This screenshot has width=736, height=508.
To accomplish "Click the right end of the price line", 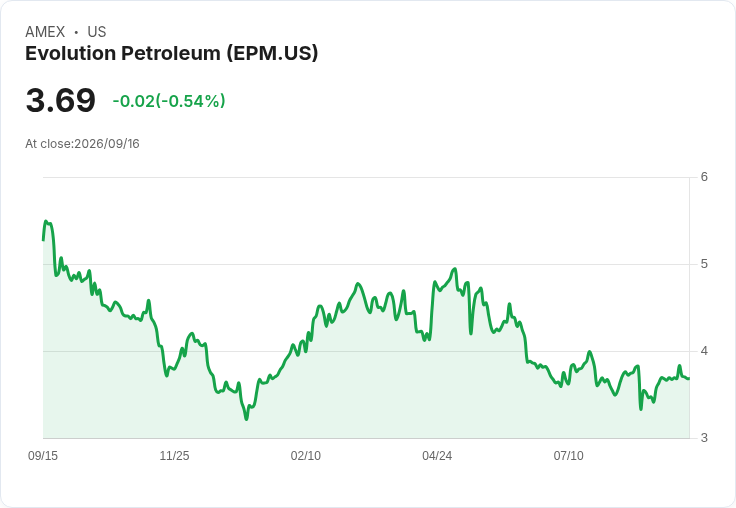I will click(689, 378).
